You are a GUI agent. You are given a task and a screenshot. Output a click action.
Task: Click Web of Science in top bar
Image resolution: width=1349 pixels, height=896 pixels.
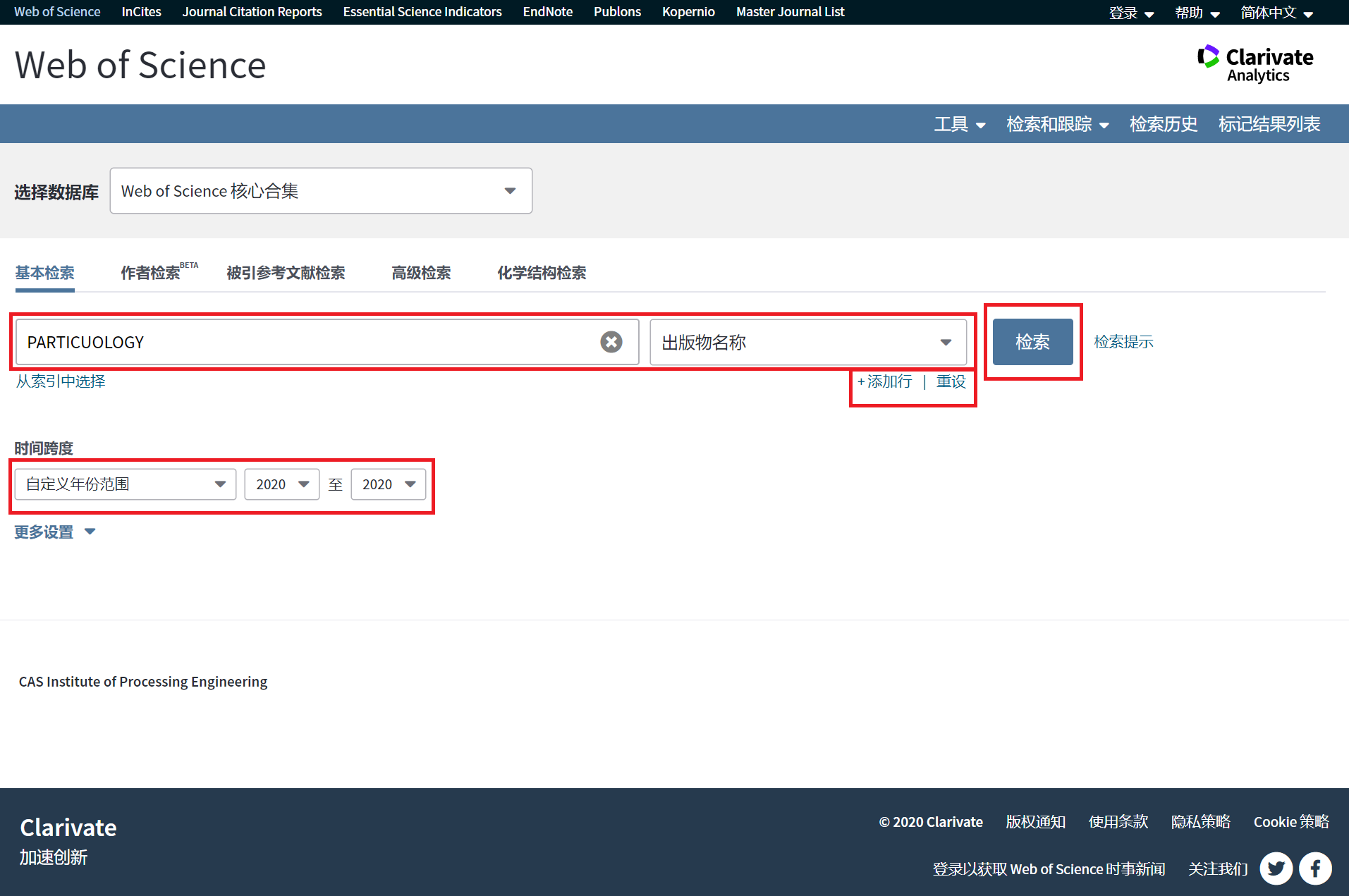(57, 12)
